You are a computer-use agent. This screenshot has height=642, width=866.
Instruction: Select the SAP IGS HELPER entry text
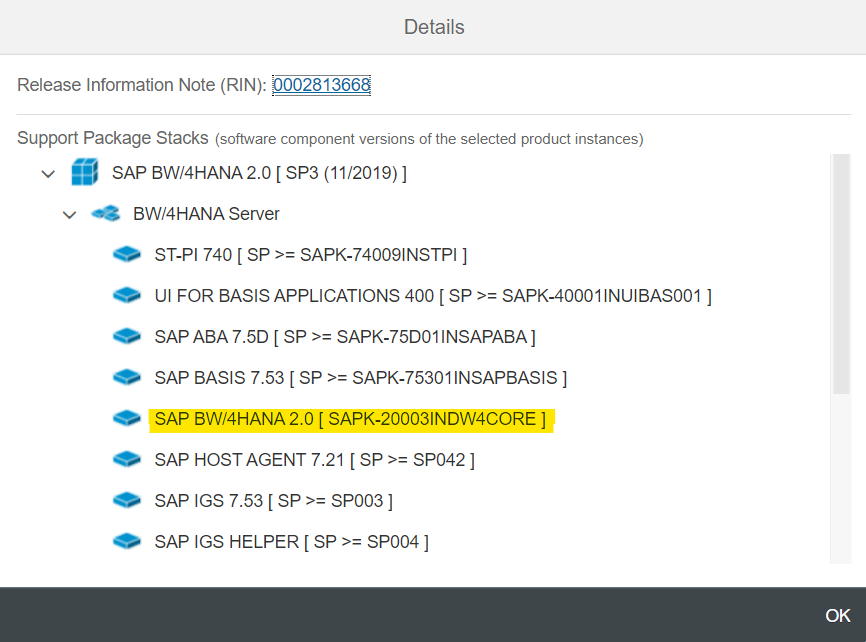tap(291, 542)
